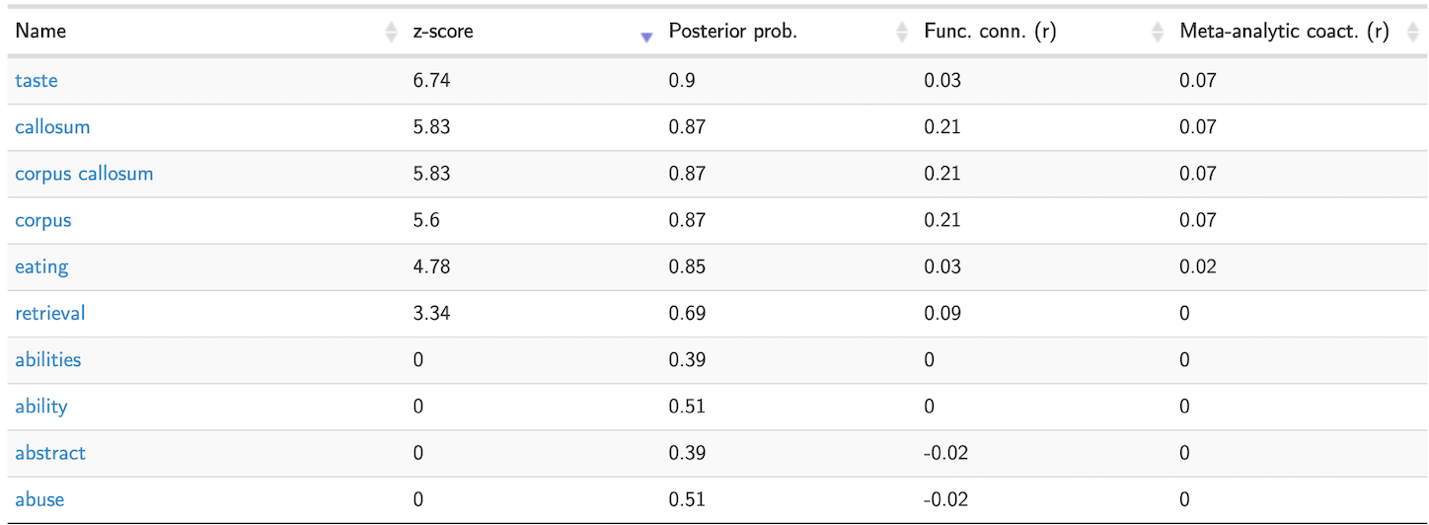Open the abstract term link

point(50,452)
